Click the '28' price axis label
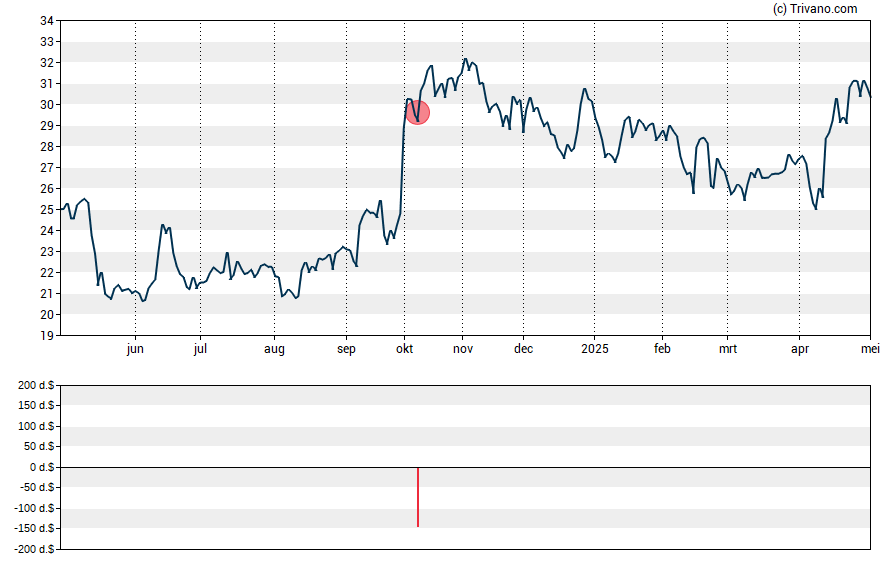 (x=46, y=147)
